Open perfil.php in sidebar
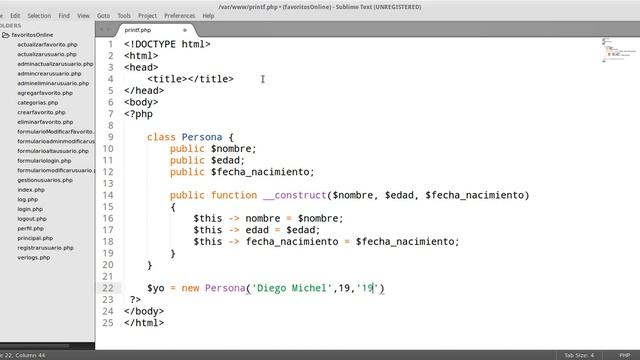The width and height of the screenshot is (640, 360). [31, 229]
